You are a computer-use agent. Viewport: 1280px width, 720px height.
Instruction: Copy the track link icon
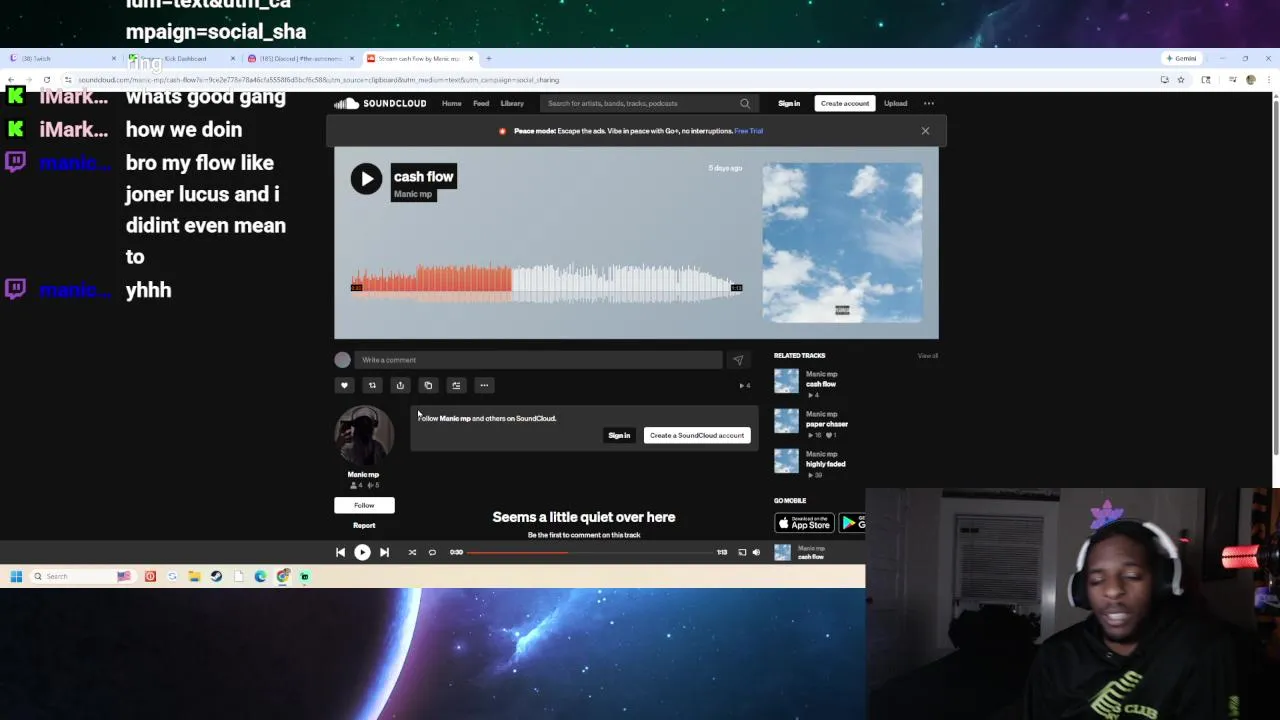pos(428,385)
